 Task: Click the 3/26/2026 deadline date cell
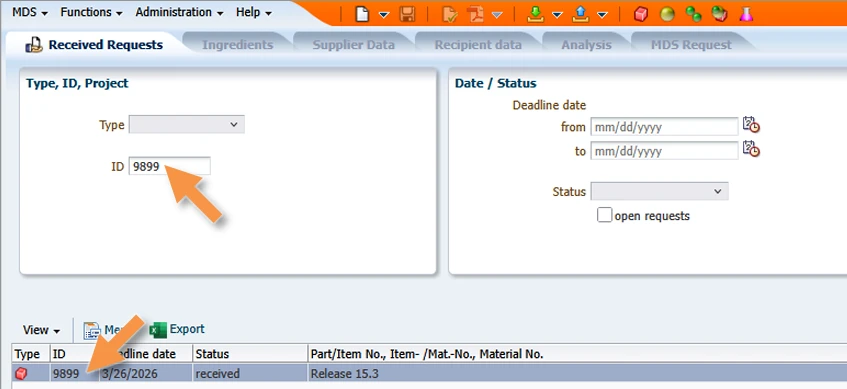145,373
